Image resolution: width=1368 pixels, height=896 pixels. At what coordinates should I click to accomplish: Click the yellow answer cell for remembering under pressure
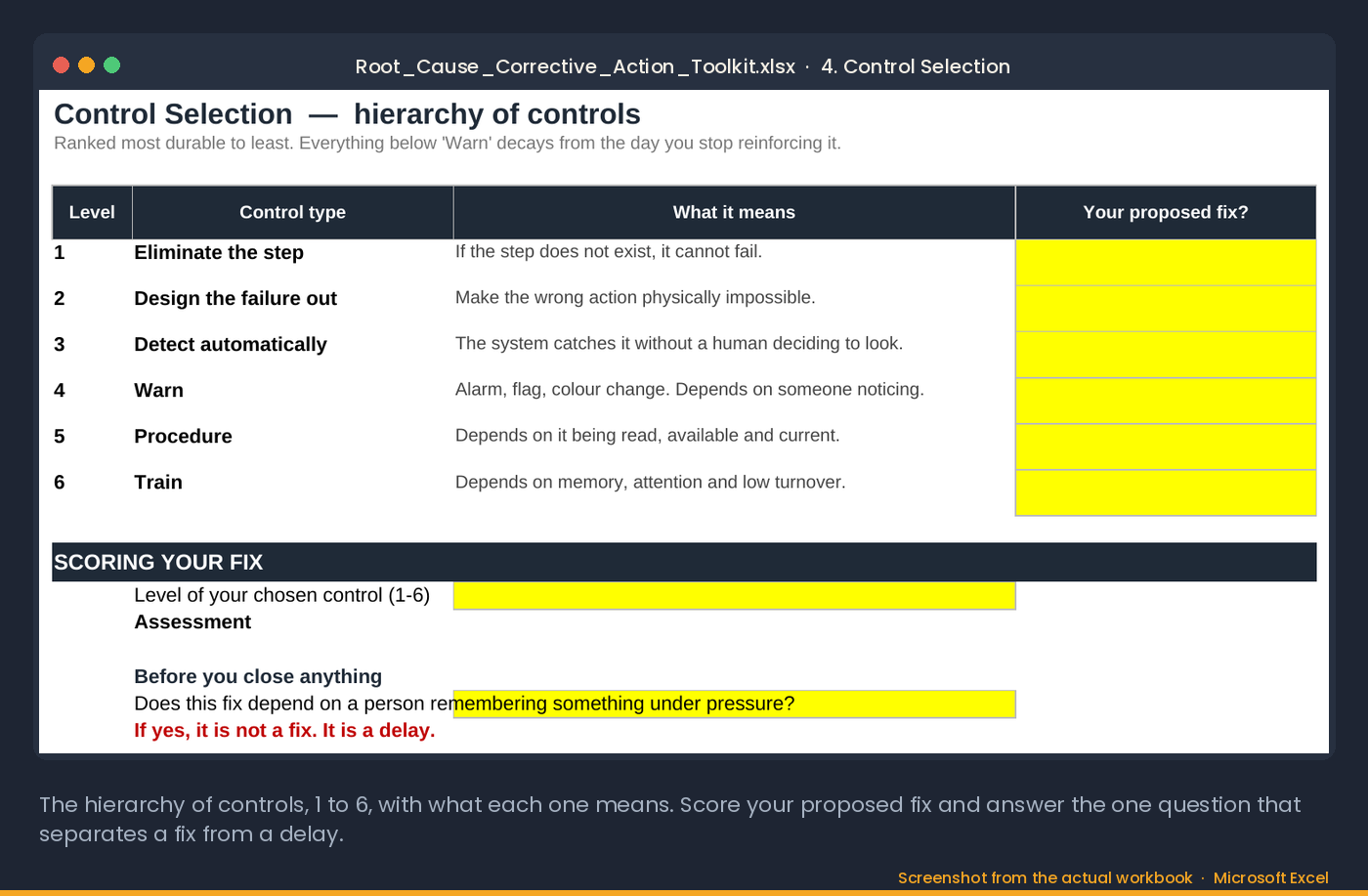735,704
